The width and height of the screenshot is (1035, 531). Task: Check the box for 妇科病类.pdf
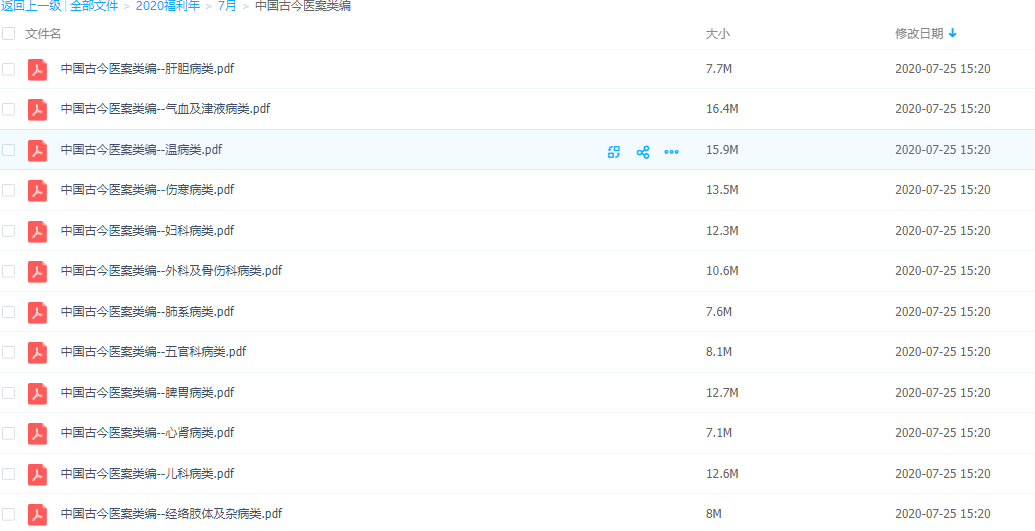[x=9, y=232]
